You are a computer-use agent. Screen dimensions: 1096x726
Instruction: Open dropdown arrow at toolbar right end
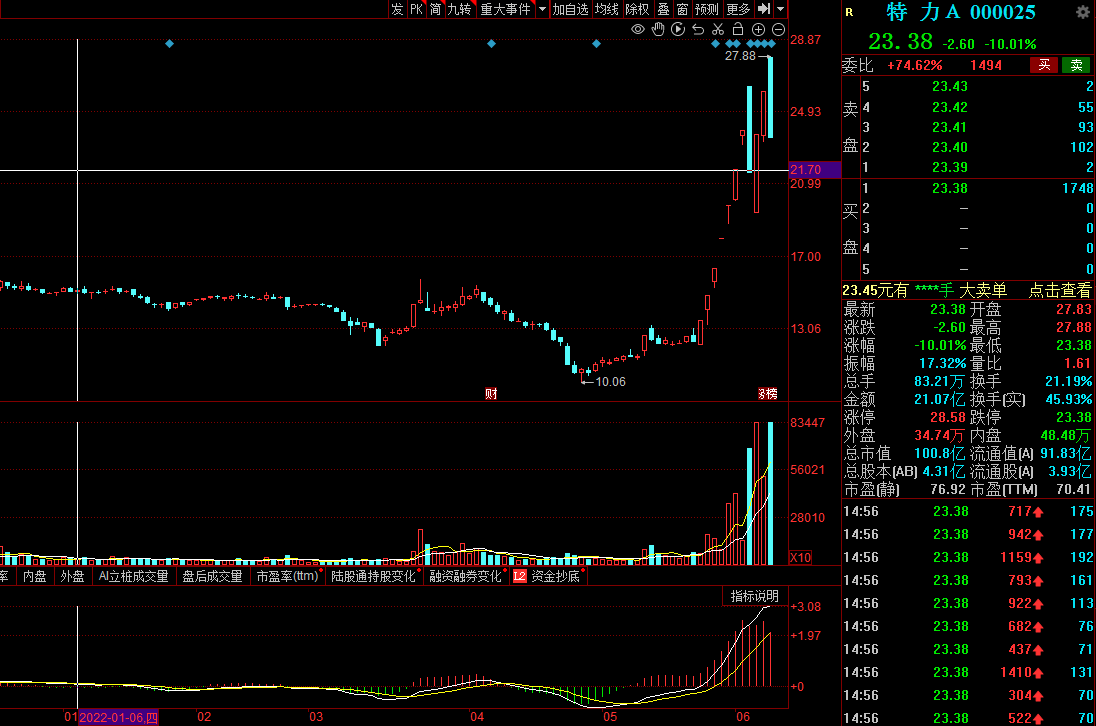[x=781, y=9]
